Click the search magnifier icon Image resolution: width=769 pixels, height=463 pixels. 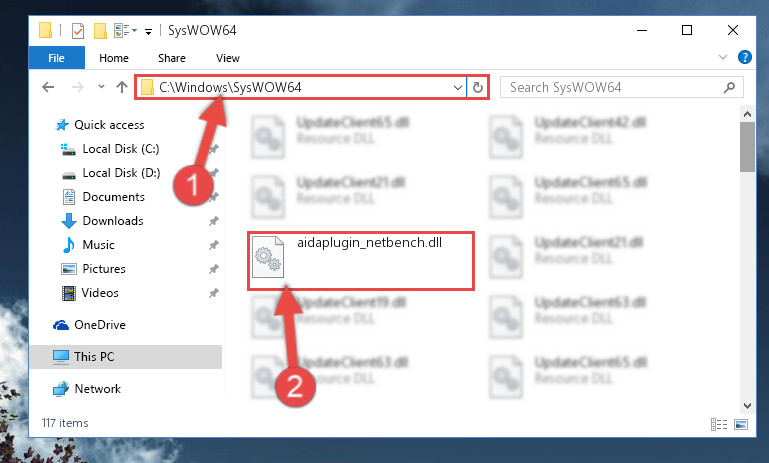click(x=729, y=87)
